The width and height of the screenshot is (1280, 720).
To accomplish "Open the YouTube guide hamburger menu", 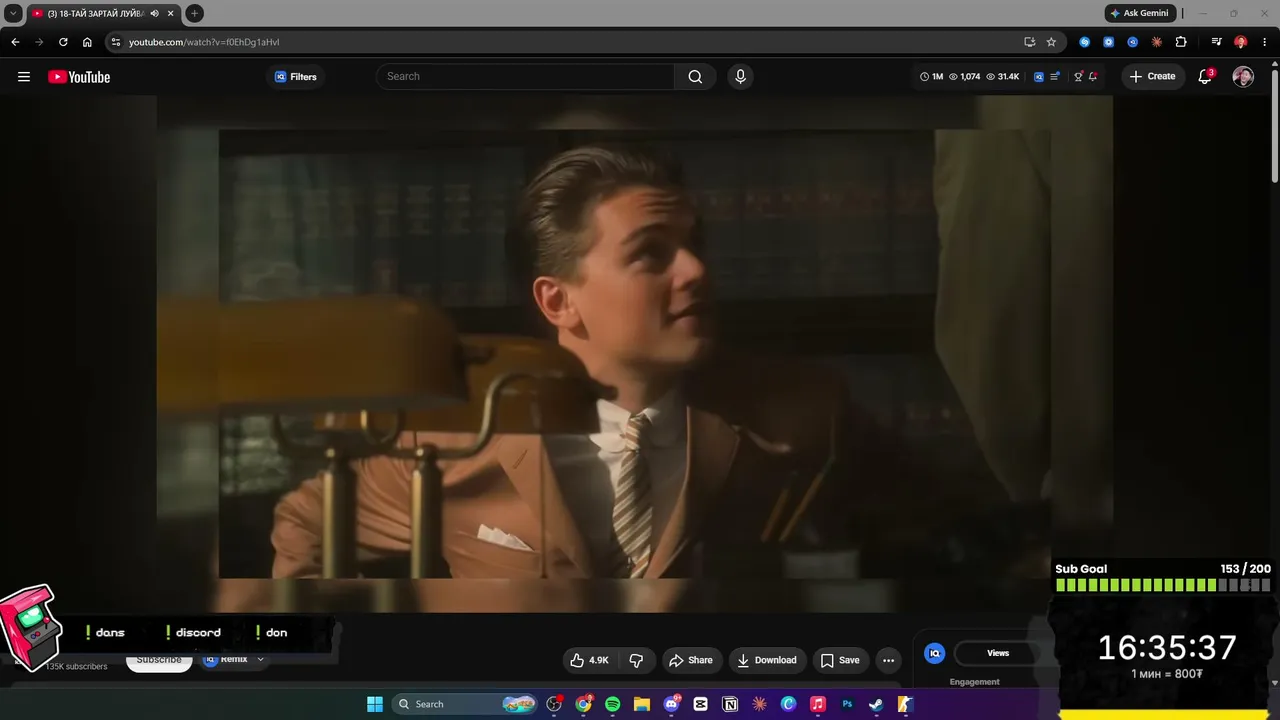I will (x=24, y=77).
